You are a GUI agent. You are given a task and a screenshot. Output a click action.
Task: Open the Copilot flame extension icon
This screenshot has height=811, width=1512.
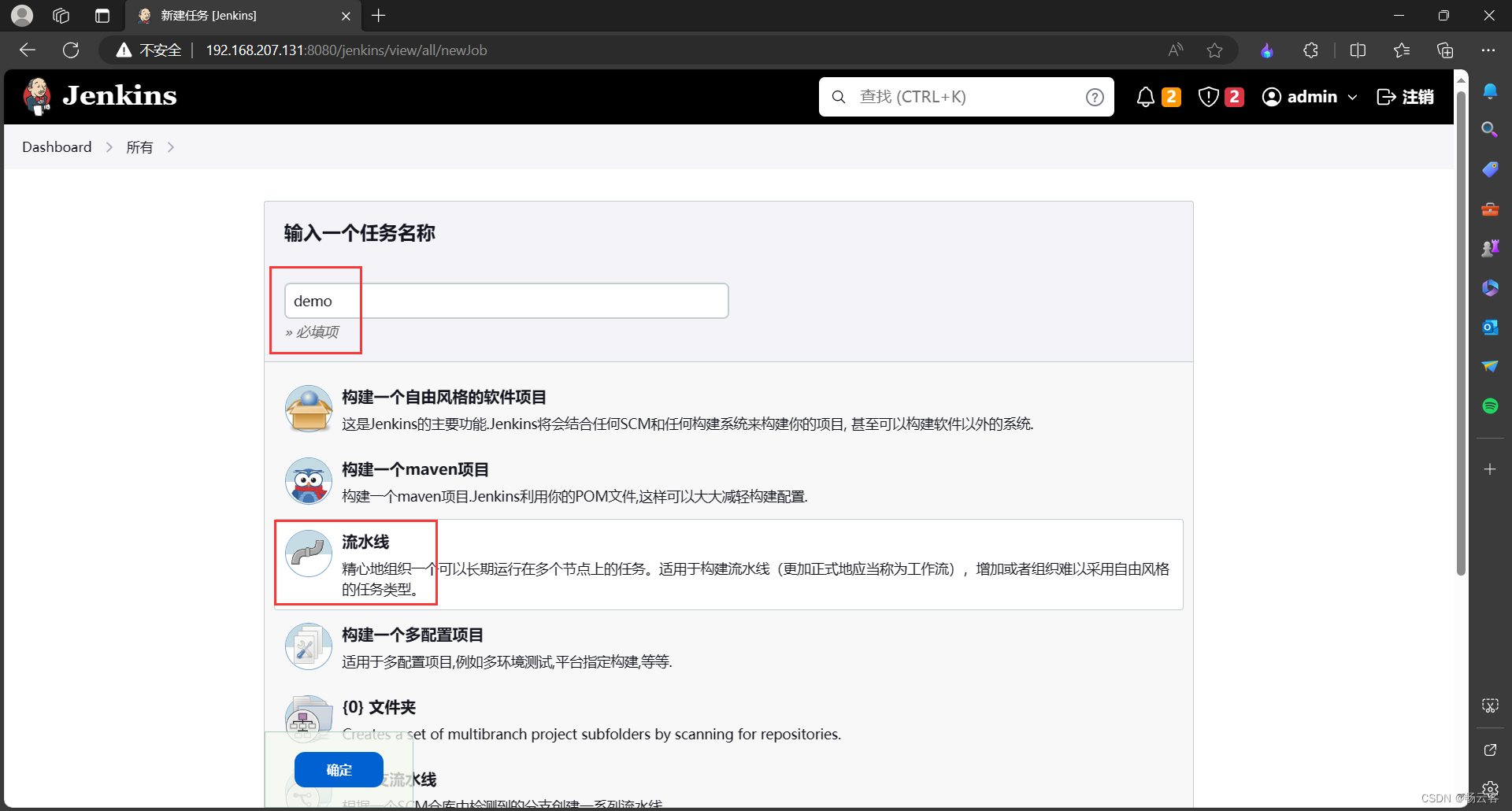coord(1267,50)
